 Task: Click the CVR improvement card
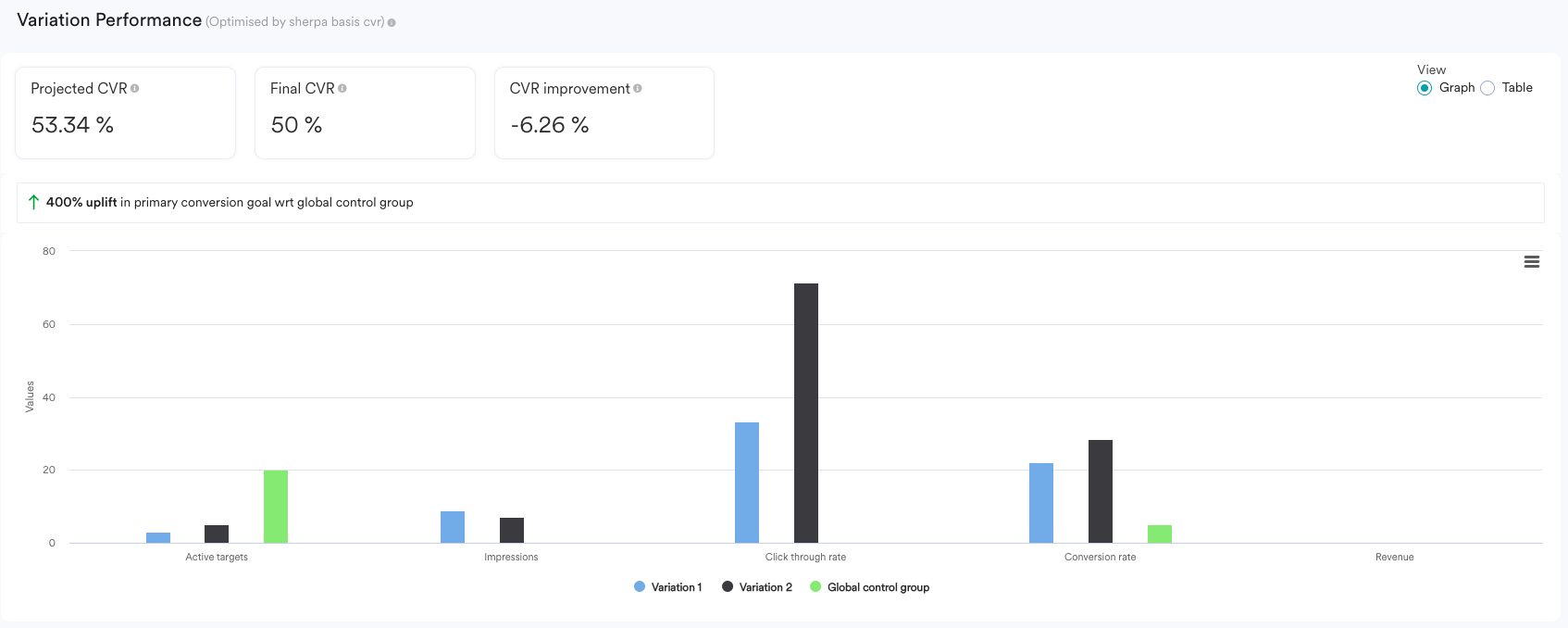pos(604,113)
